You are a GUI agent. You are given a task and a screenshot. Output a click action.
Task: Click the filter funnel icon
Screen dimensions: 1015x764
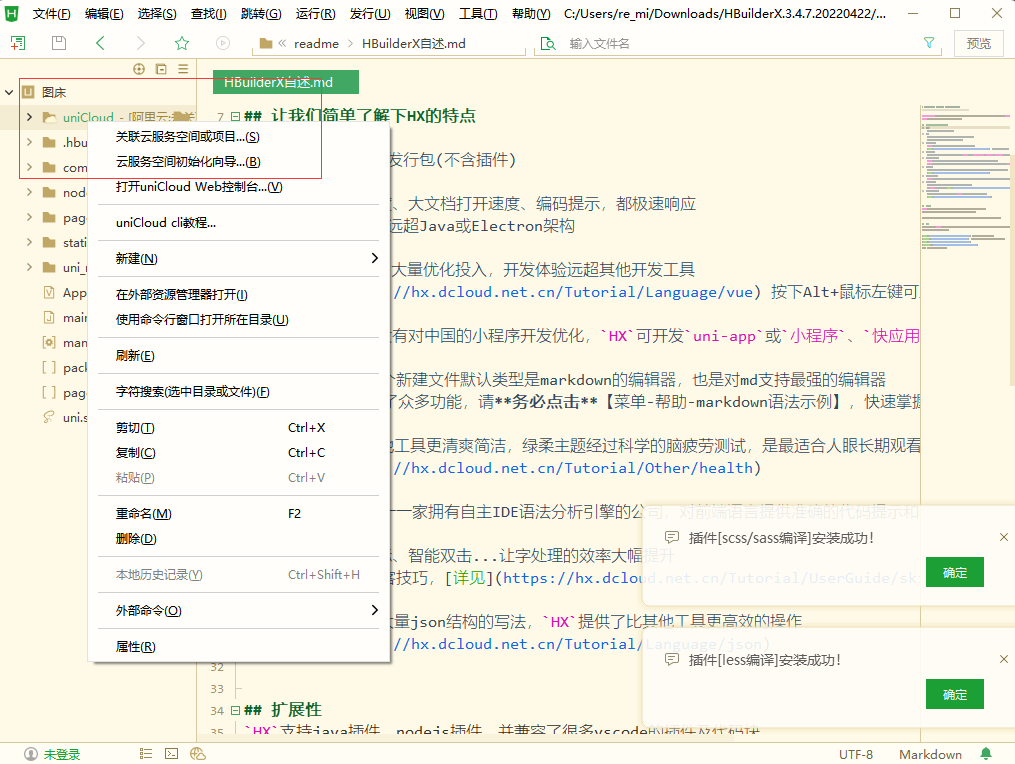coord(929,43)
